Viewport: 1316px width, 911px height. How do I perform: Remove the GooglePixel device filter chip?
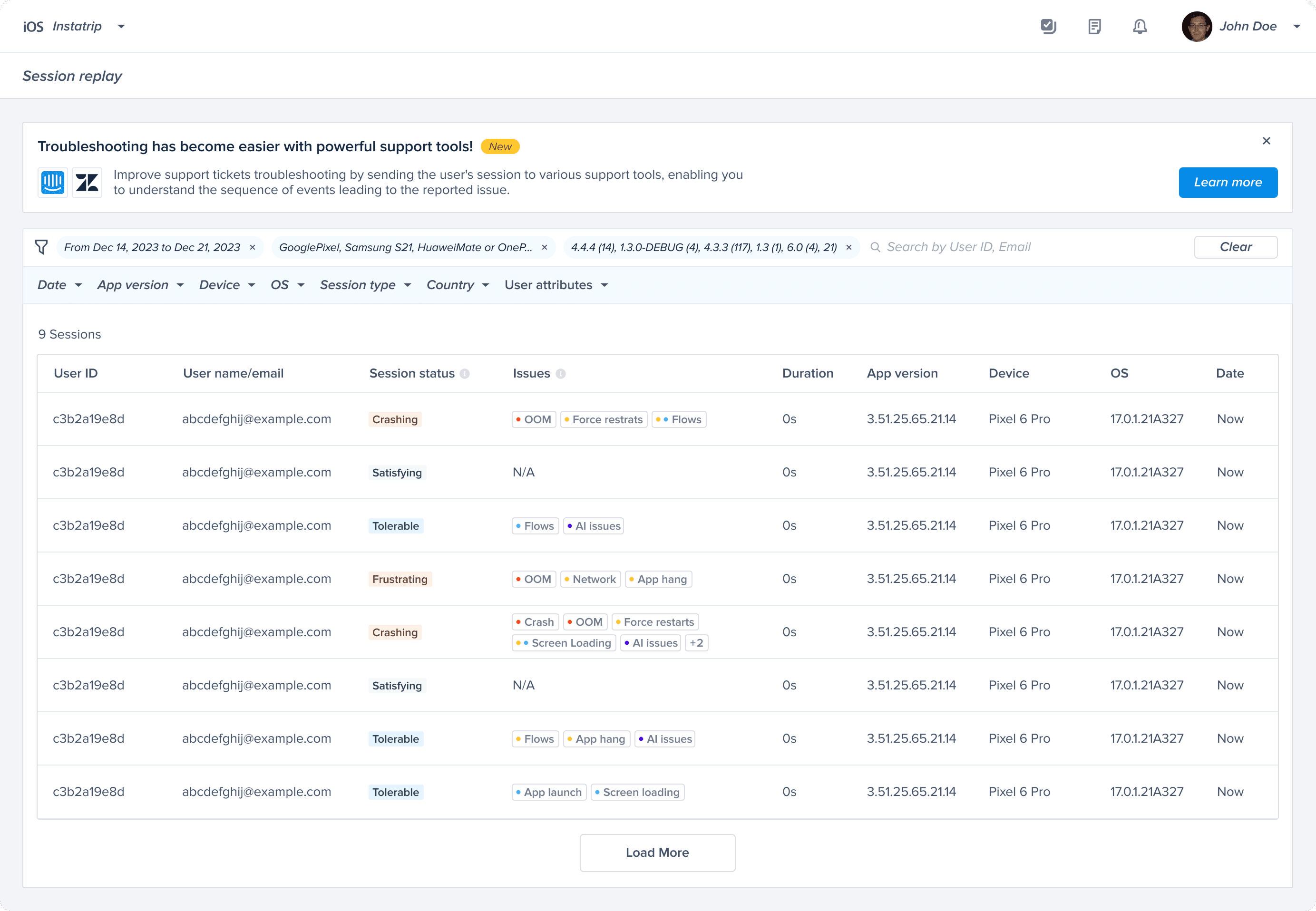(544, 247)
